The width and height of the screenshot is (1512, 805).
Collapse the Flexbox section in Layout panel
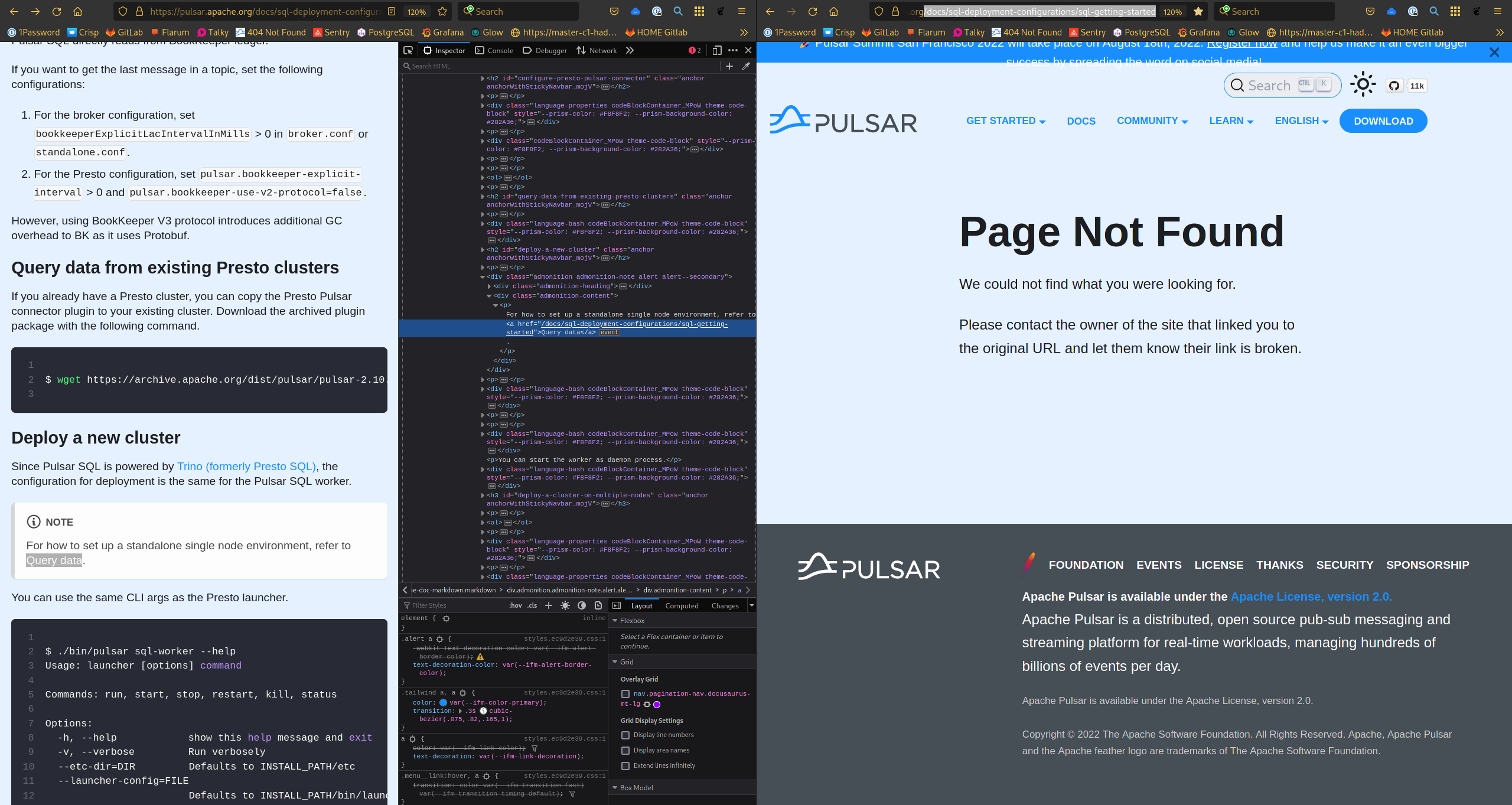click(615, 621)
